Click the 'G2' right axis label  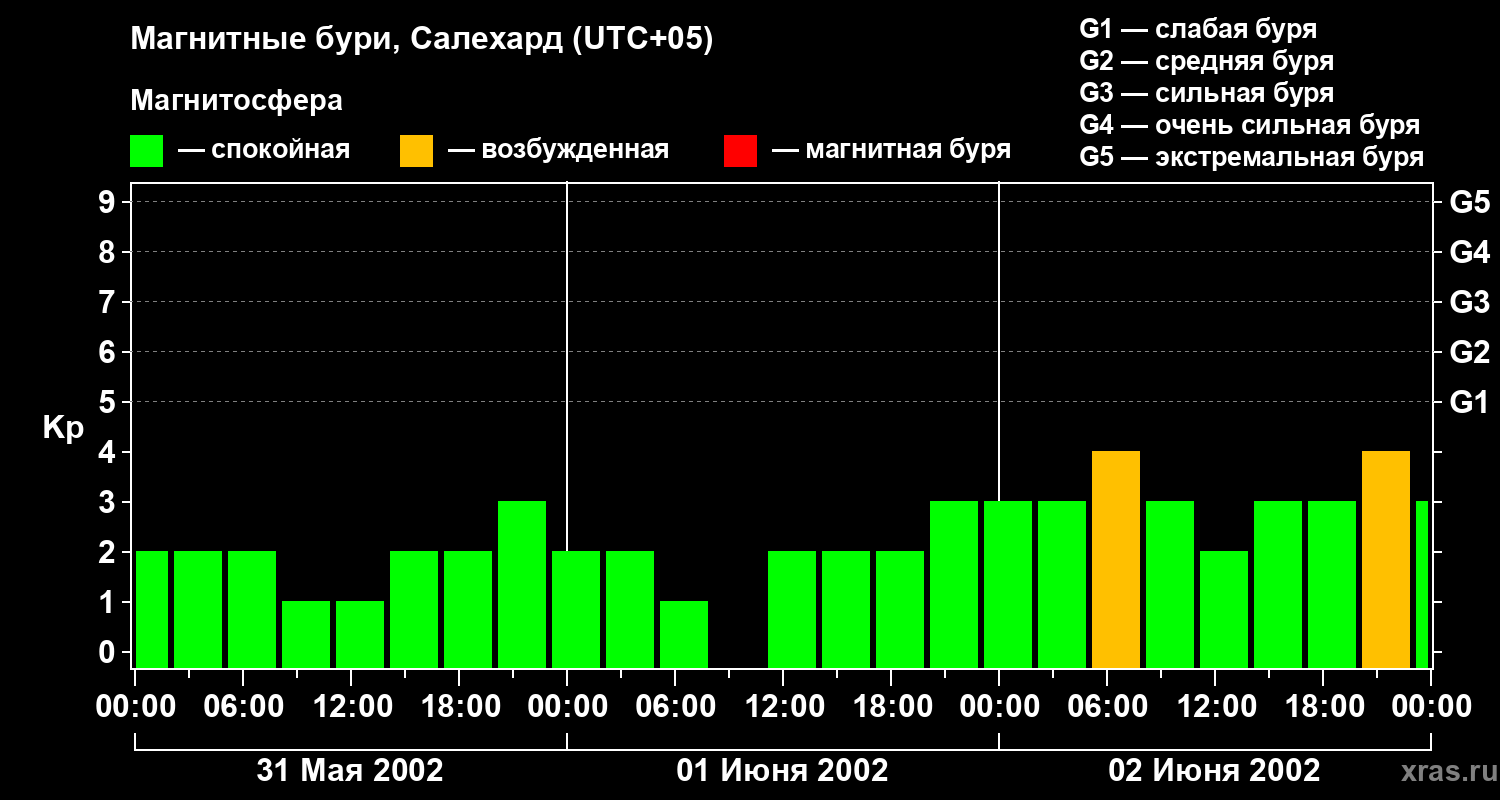1470,352
